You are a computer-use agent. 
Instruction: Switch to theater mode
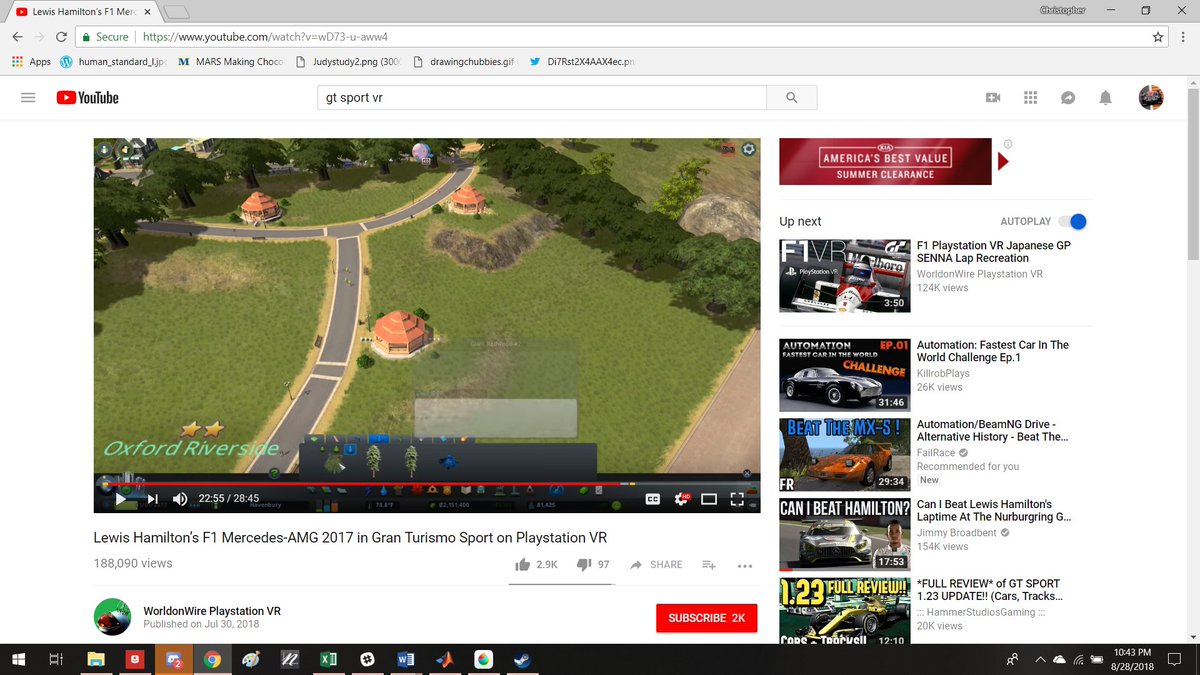click(x=709, y=498)
